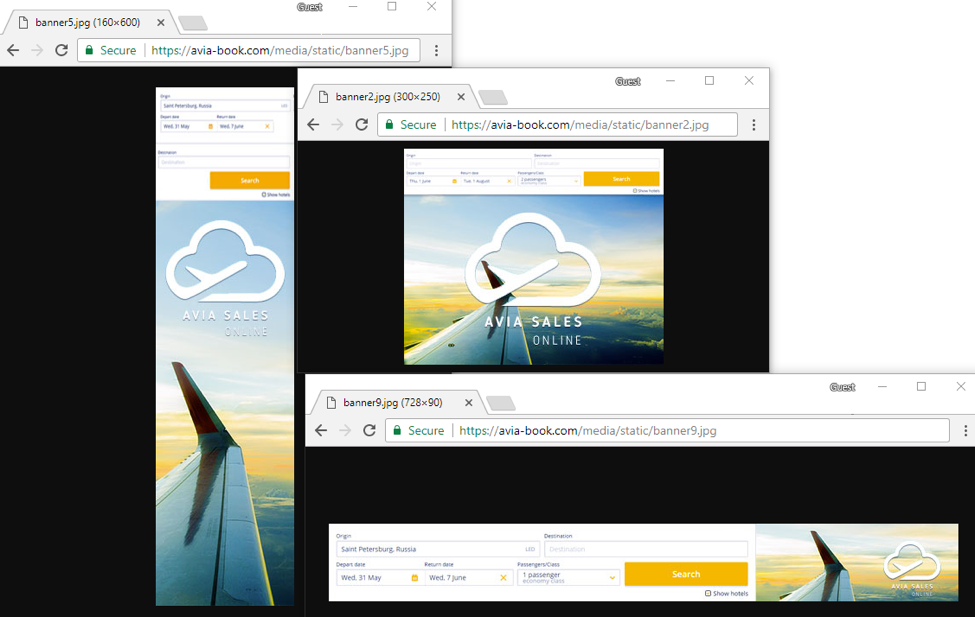Click Origin field in 160×600 banner
The image size is (975, 617).
tap(225, 106)
